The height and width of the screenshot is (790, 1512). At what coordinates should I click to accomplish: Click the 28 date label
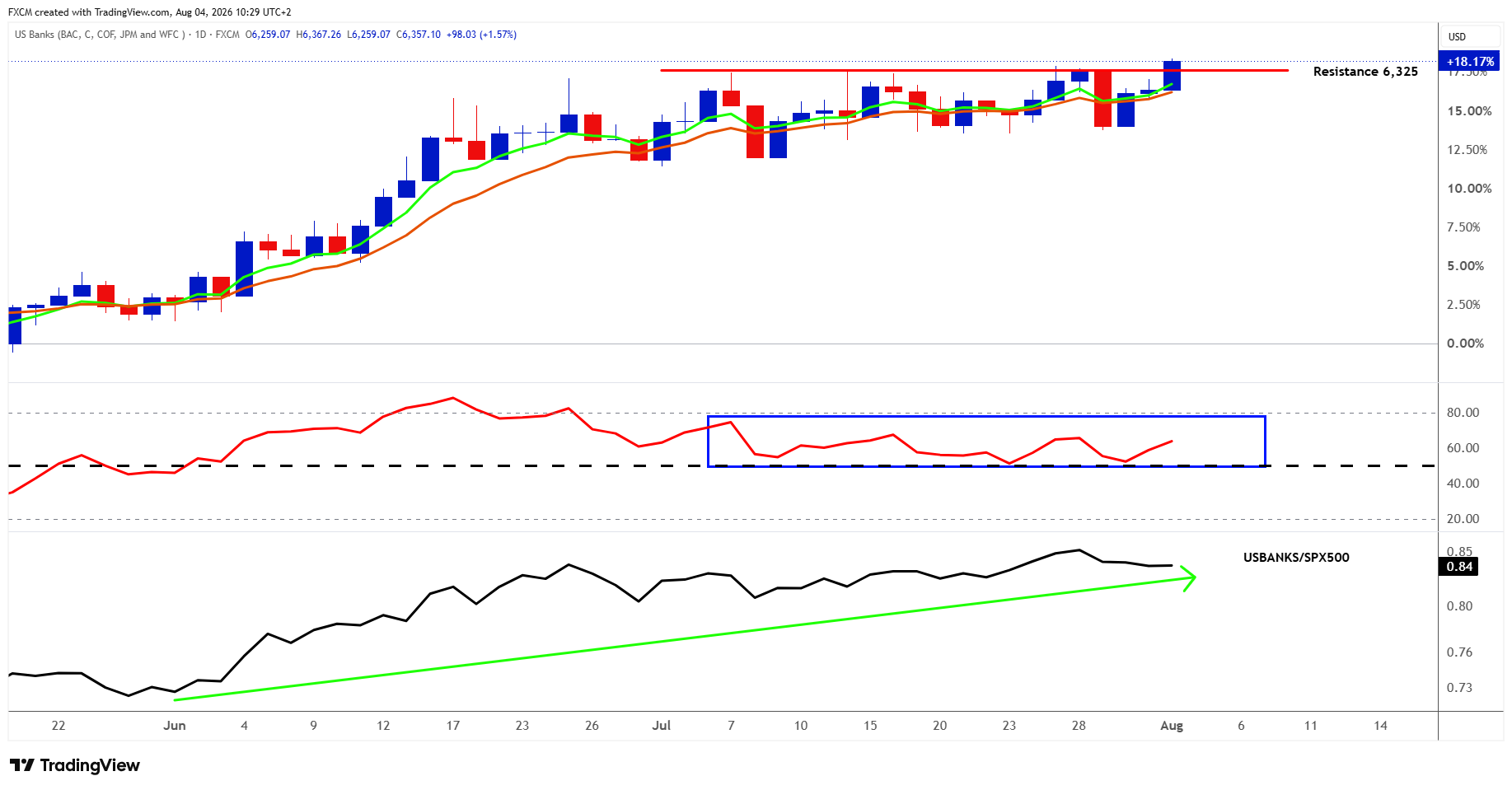[x=1079, y=726]
